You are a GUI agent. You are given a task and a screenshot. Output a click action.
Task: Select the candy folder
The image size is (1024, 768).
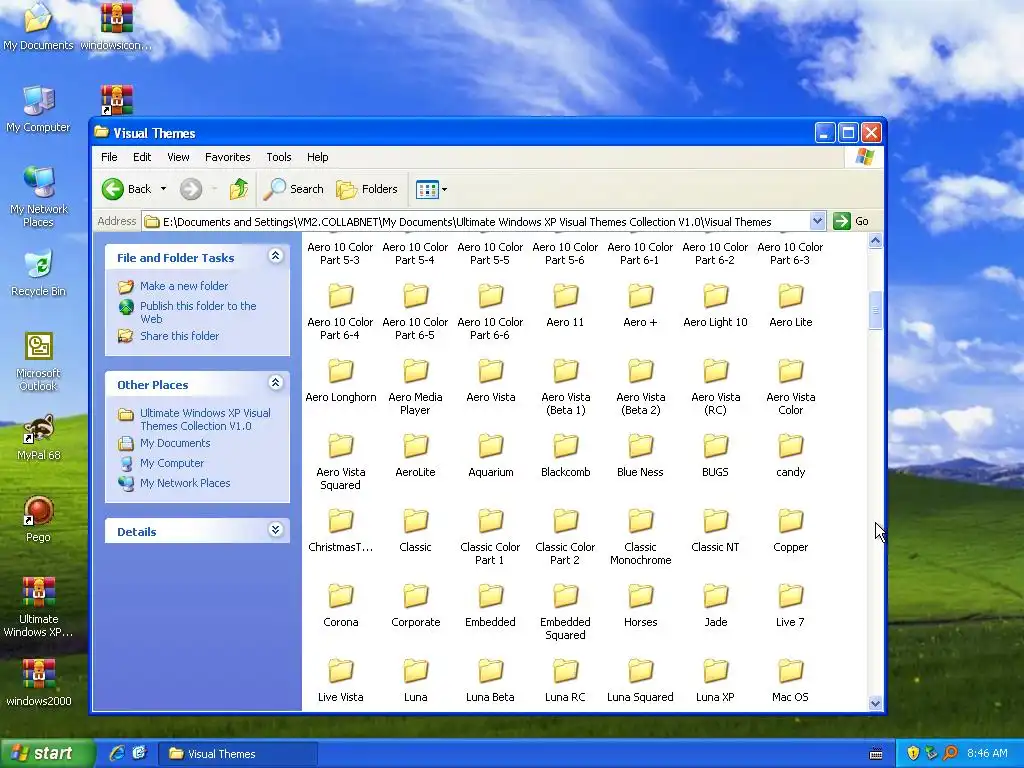(790, 456)
